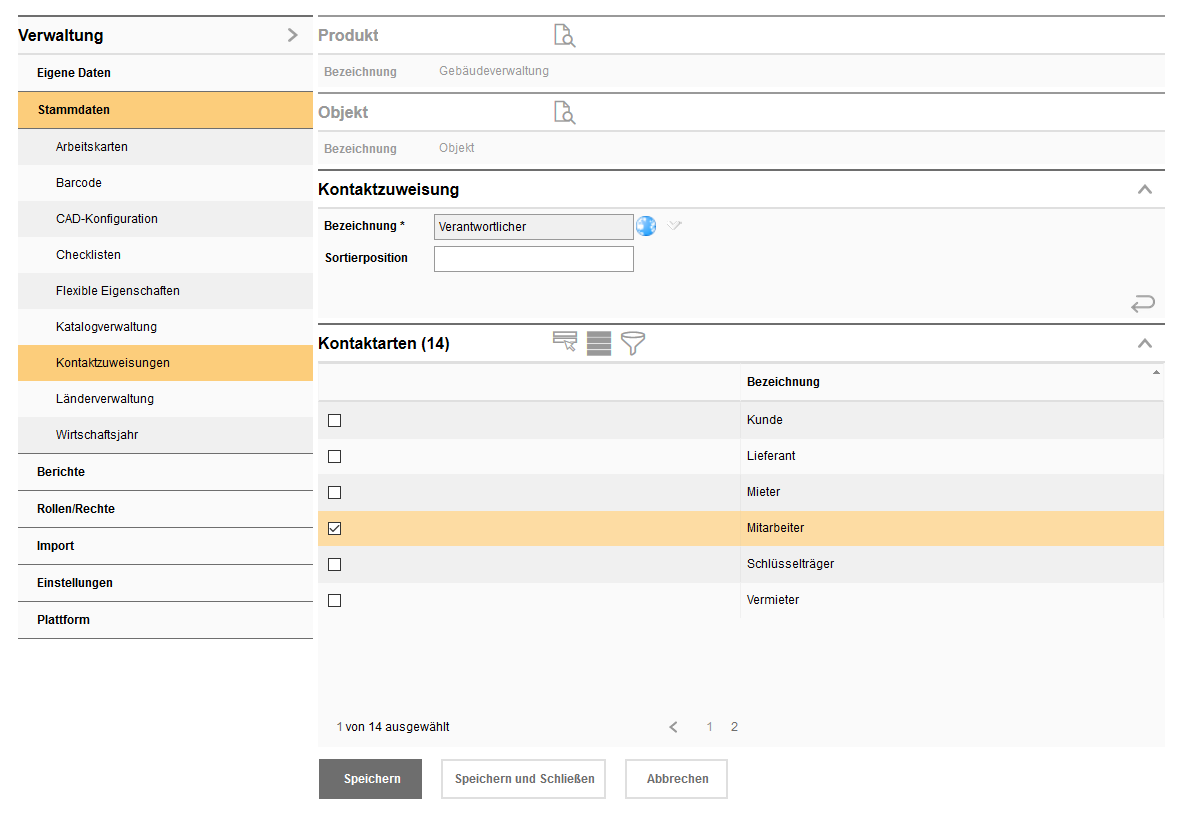Collapse the Kontaktzuweisung section

click(1145, 189)
